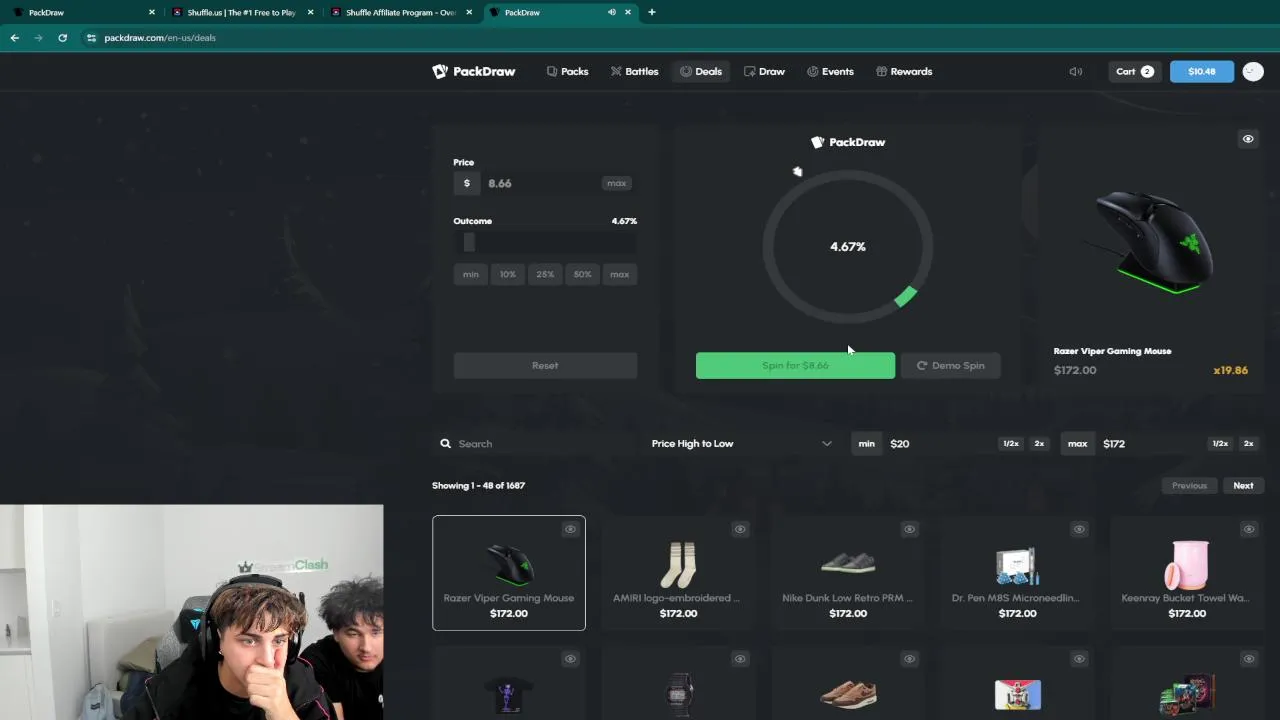Click the PackDraw logo in header
The height and width of the screenshot is (720, 1280).
coord(474,72)
